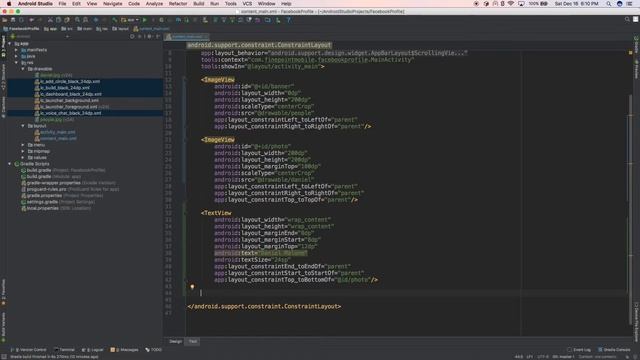
Task: Open the Apple menu
Action: [x=9, y=4]
